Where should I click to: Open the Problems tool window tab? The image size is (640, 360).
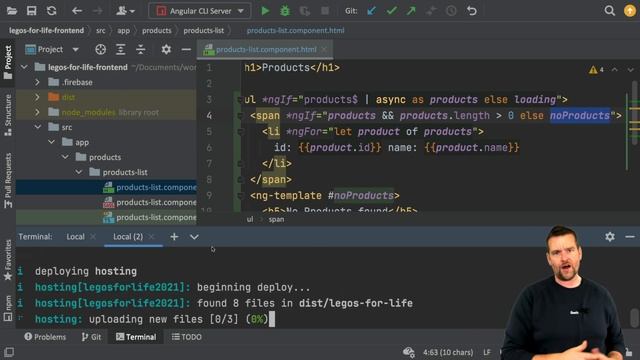point(45,337)
